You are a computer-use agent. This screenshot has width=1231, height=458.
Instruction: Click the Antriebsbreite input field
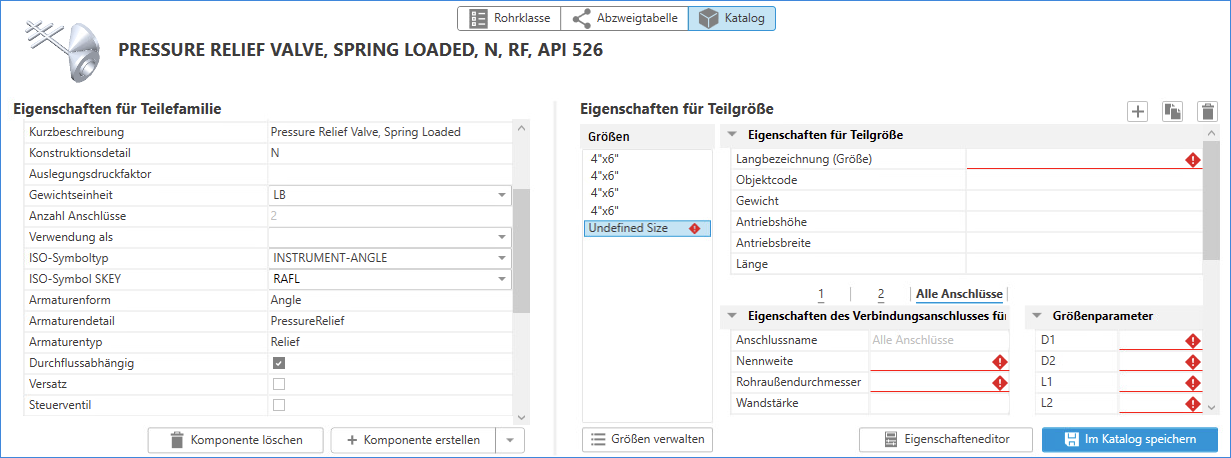point(1084,243)
